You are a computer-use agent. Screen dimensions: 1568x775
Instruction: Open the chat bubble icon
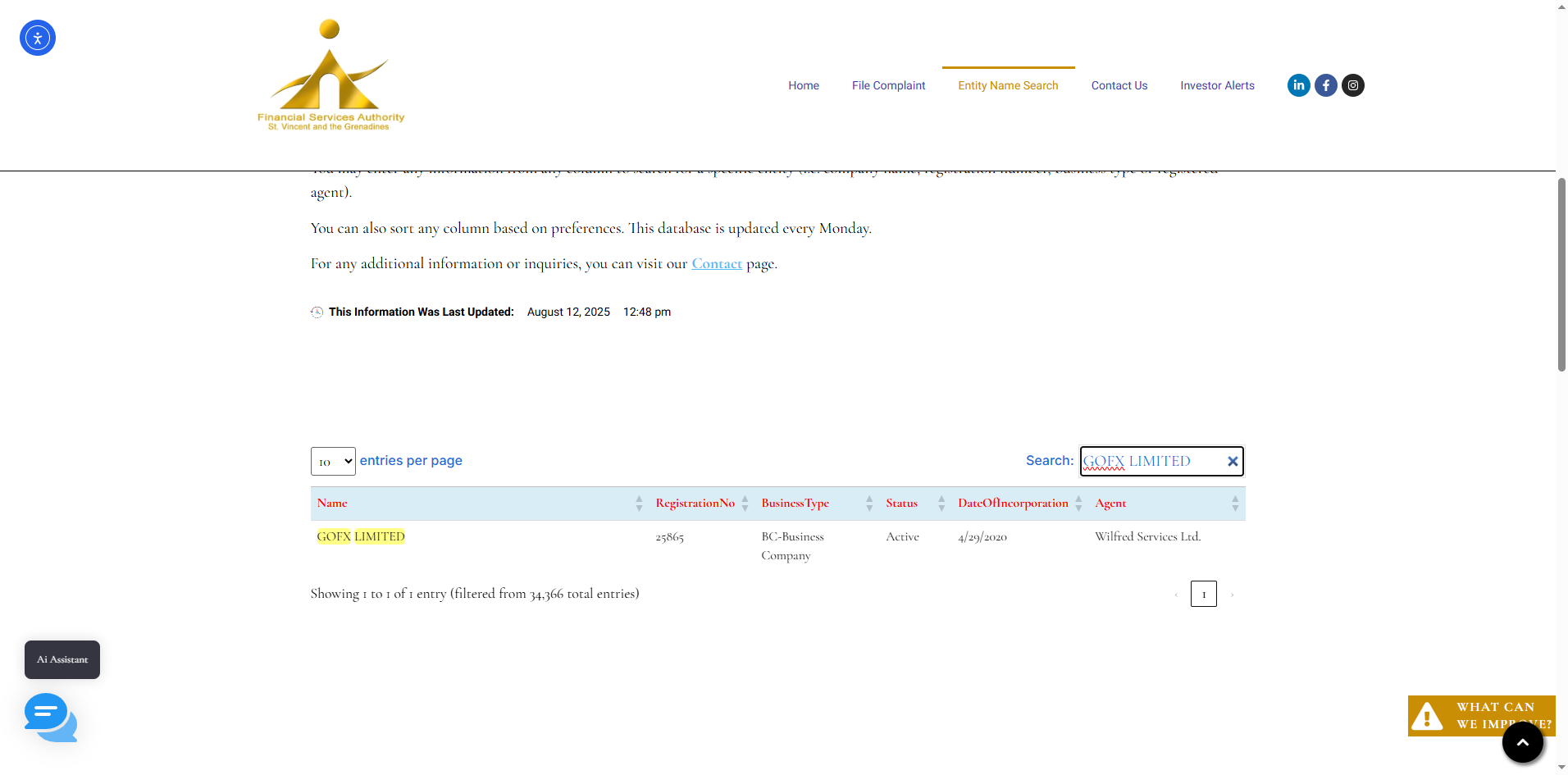(x=50, y=717)
